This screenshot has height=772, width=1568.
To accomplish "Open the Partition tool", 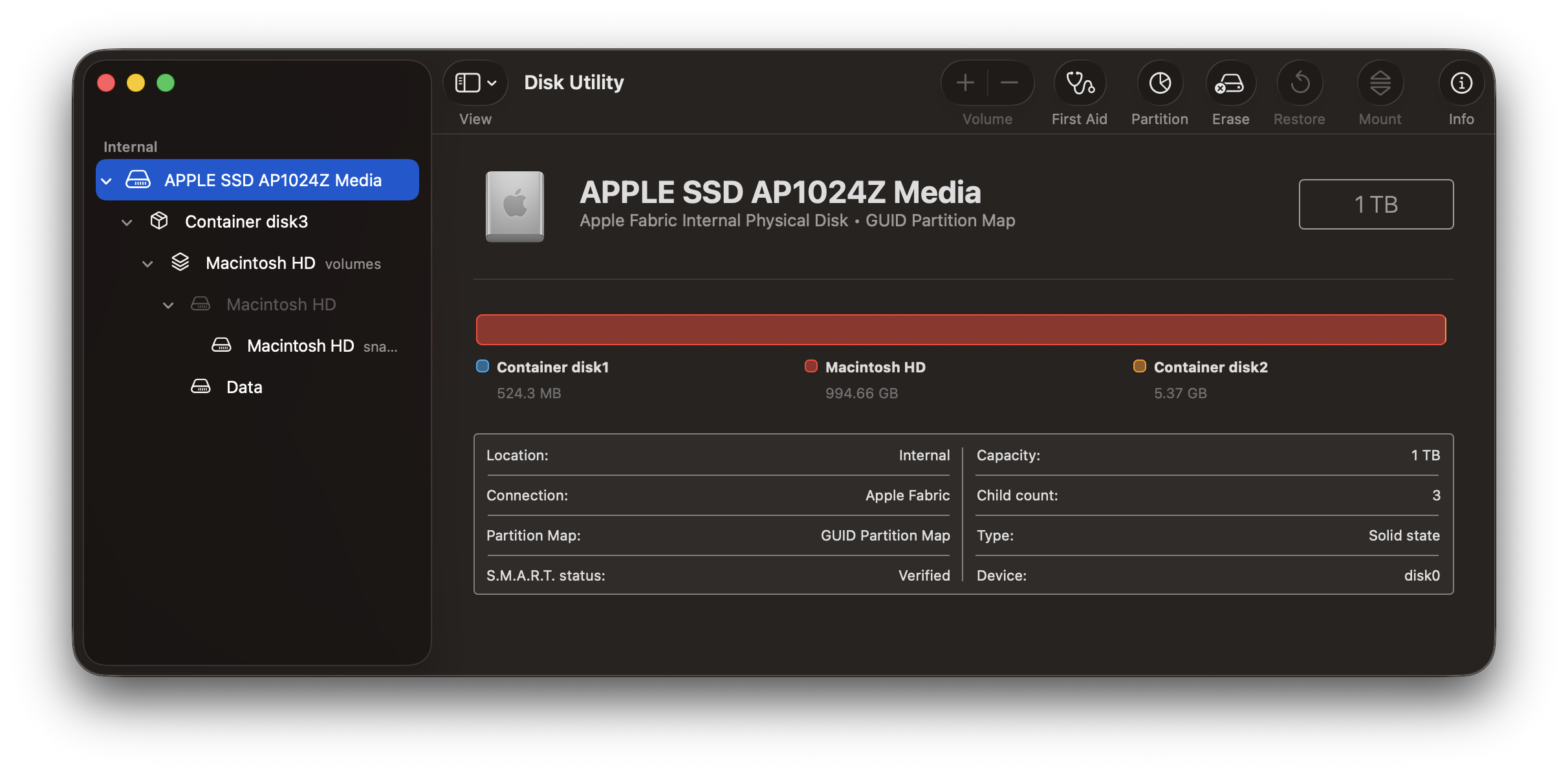I will (1160, 83).
